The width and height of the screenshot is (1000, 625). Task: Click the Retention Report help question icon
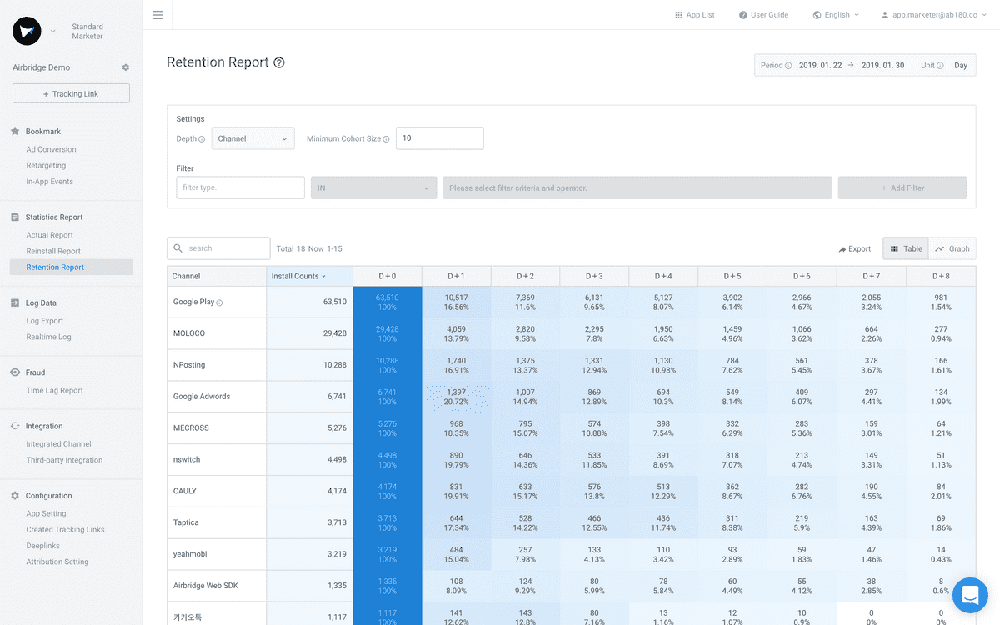coord(279,62)
